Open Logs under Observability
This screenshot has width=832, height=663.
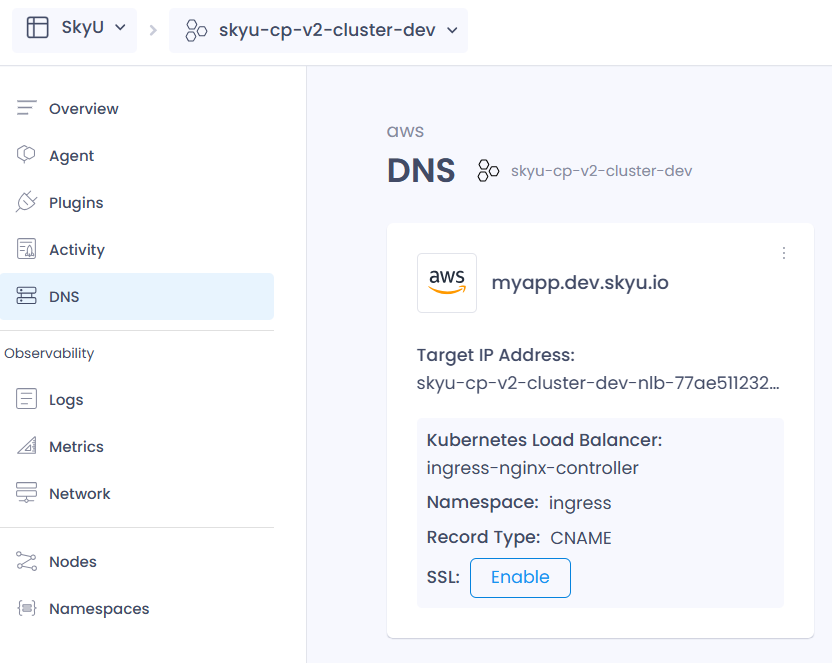coord(137,399)
